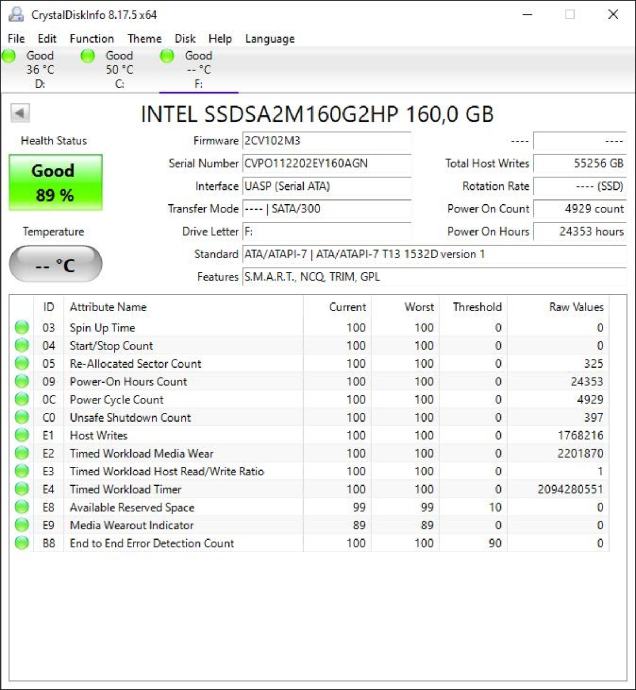Screen dimensions: 636x690
Task: Click the Features field with S.M.A.R.T., NCQ
Action: [x=434, y=277]
